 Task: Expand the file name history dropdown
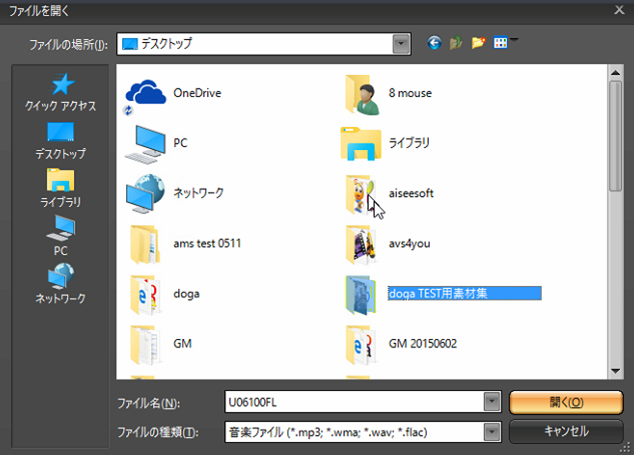(x=492, y=402)
